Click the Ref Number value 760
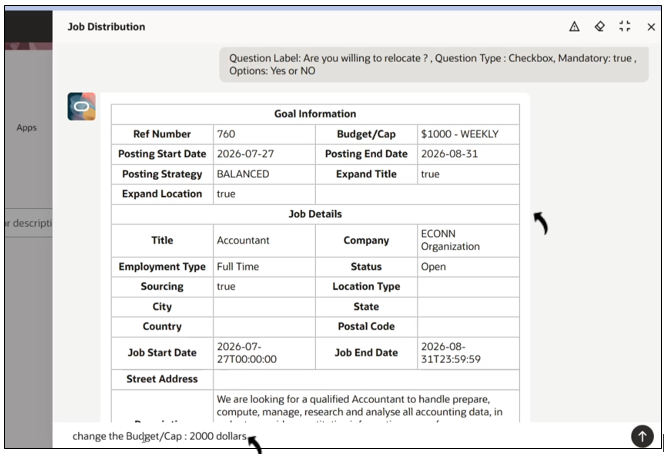The width and height of the screenshot is (666, 454). pos(226,134)
